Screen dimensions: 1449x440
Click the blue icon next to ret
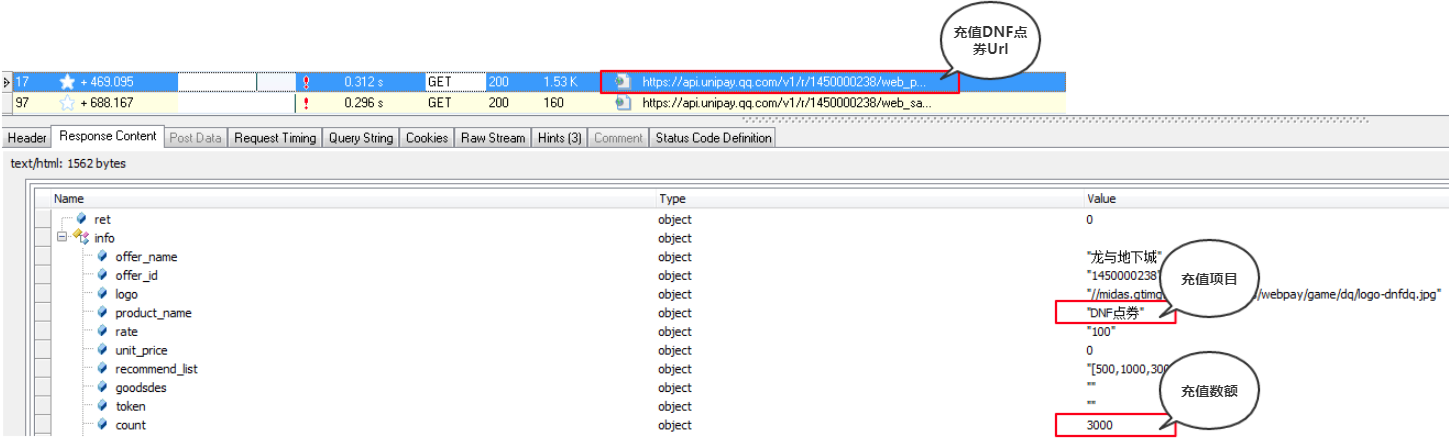(x=81, y=219)
